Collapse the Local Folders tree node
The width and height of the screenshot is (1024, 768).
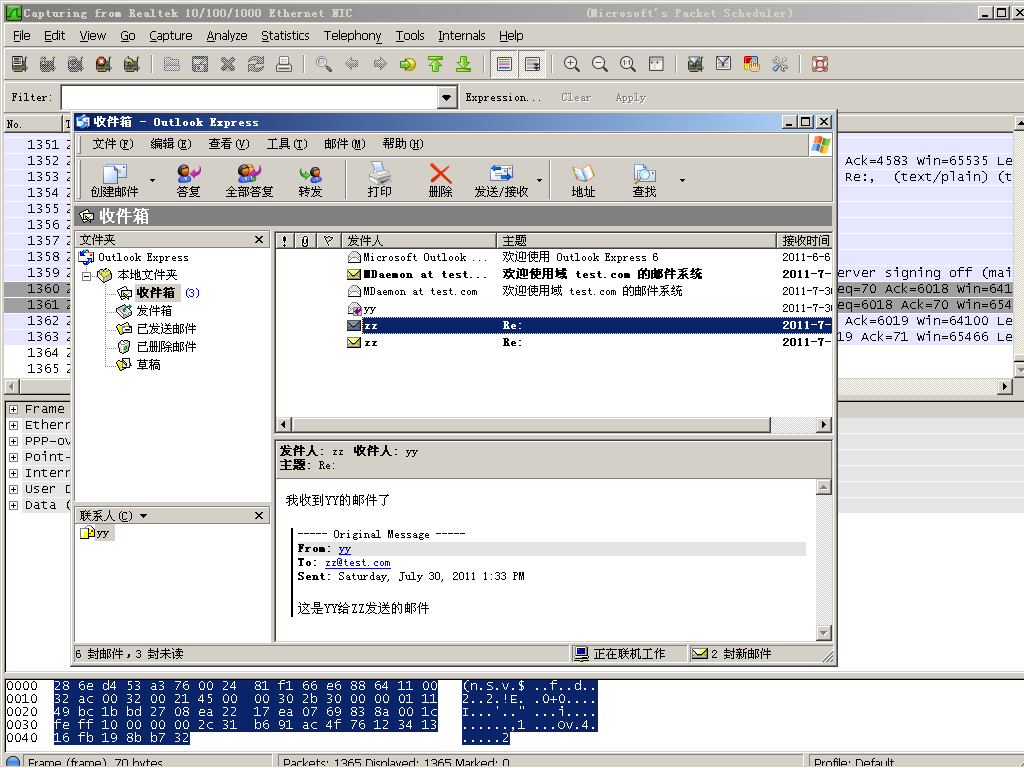(x=86, y=276)
